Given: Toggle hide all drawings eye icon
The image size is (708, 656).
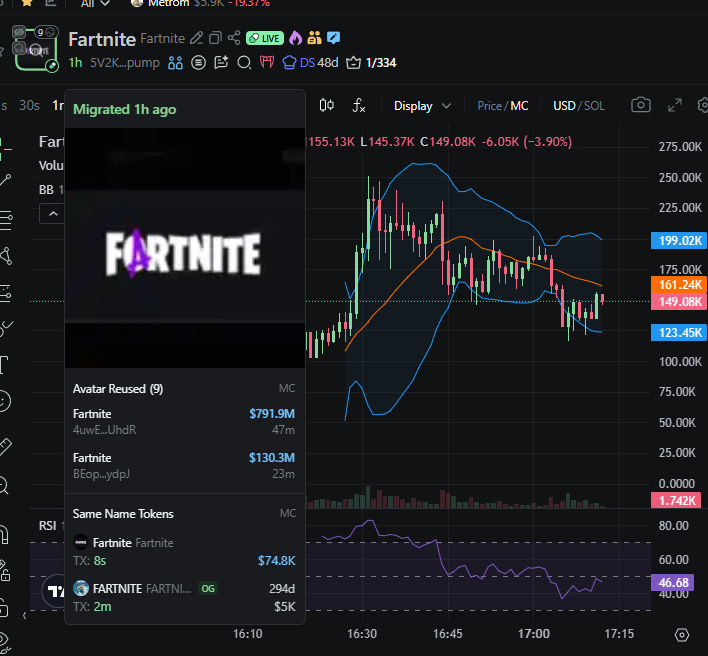Looking at the screenshot, I should [4, 641].
